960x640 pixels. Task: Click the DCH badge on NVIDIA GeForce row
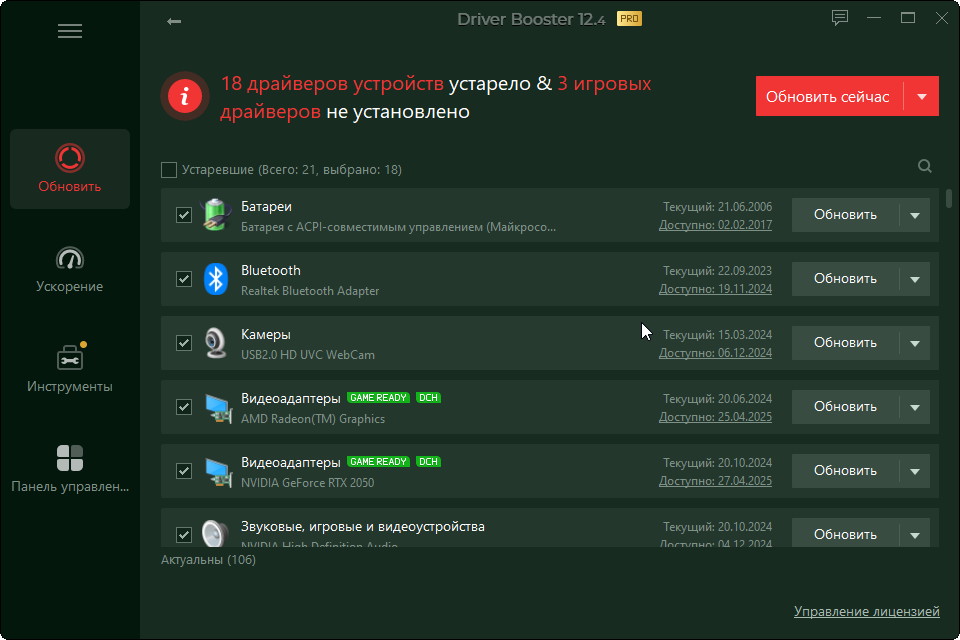tap(429, 461)
